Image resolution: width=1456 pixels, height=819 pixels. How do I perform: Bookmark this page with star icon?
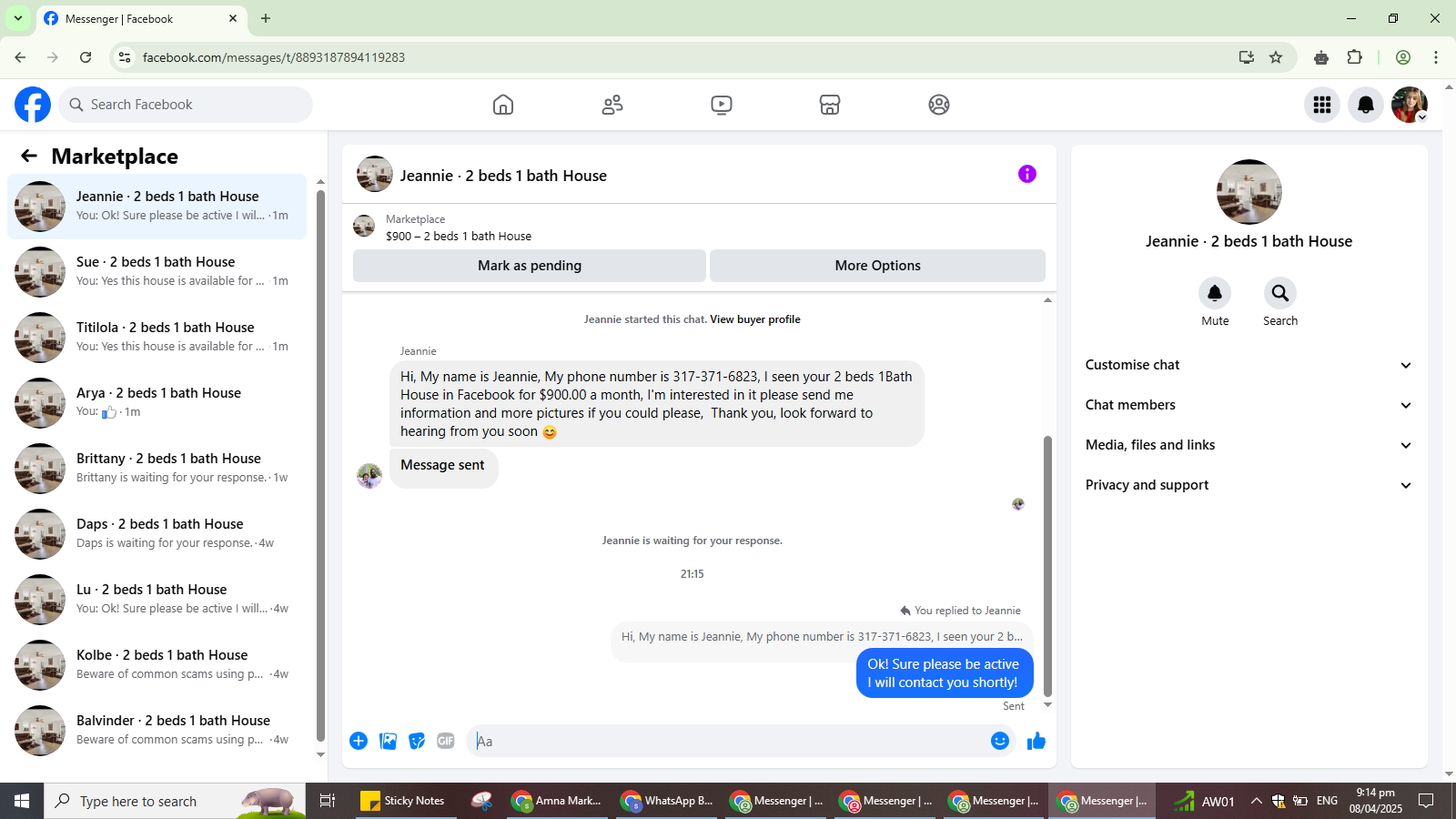pyautogui.click(x=1276, y=57)
